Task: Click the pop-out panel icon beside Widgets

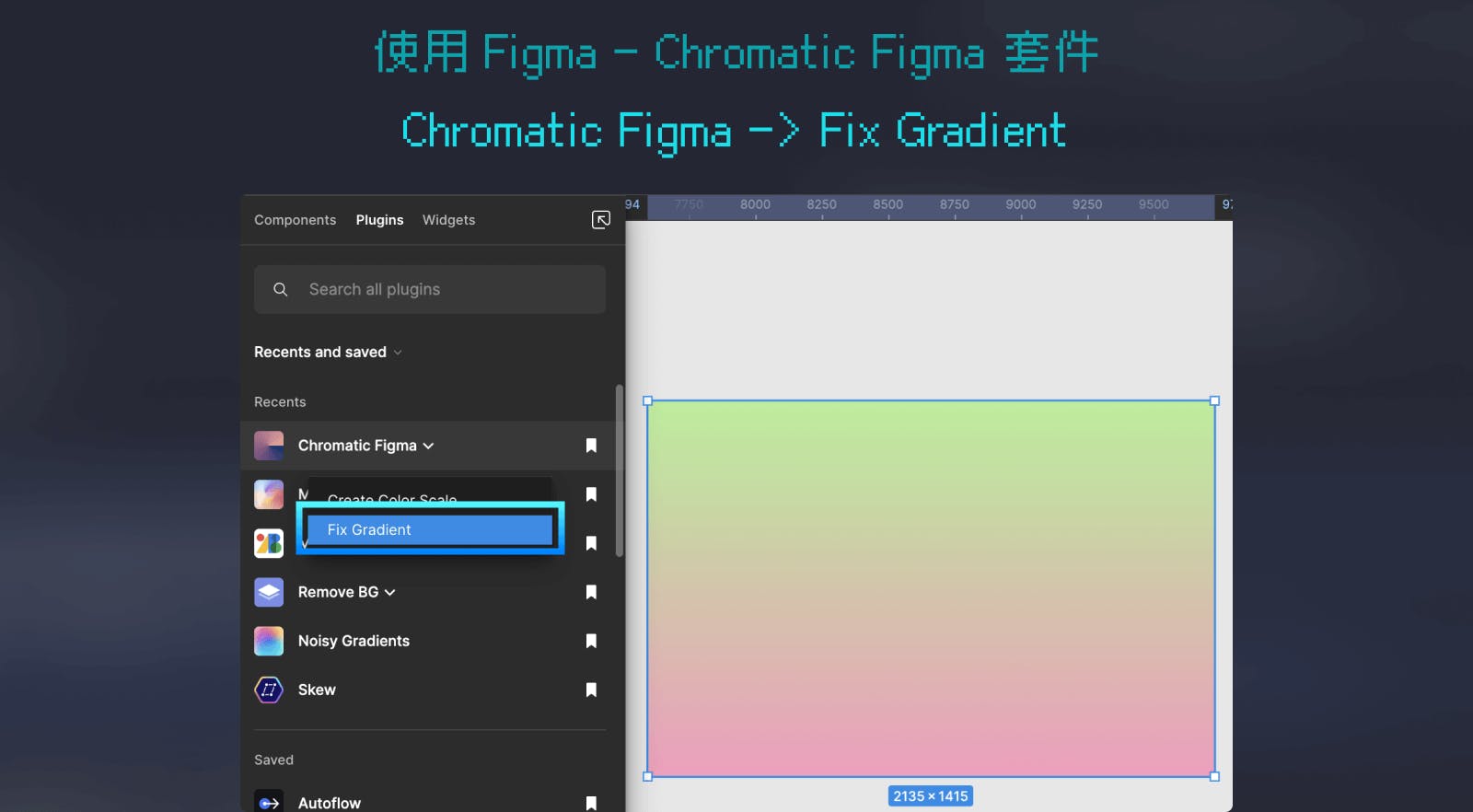Action: coord(600,219)
